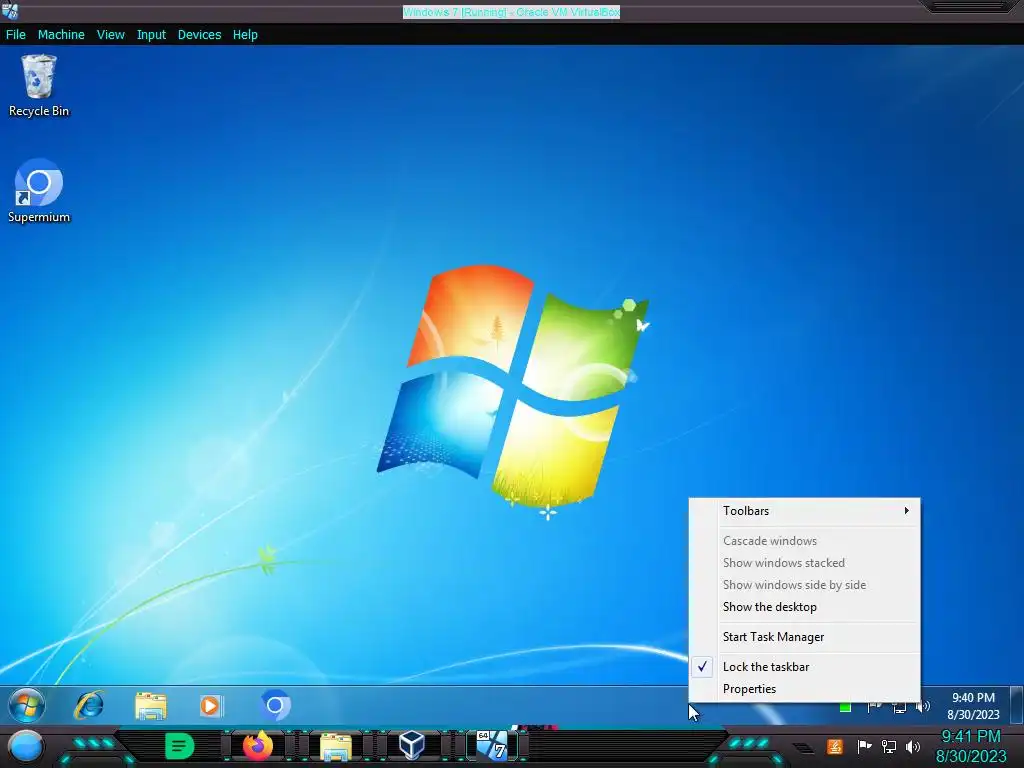Click the green square guest tray icon
Viewport: 1024px width, 768px height.
(845, 707)
